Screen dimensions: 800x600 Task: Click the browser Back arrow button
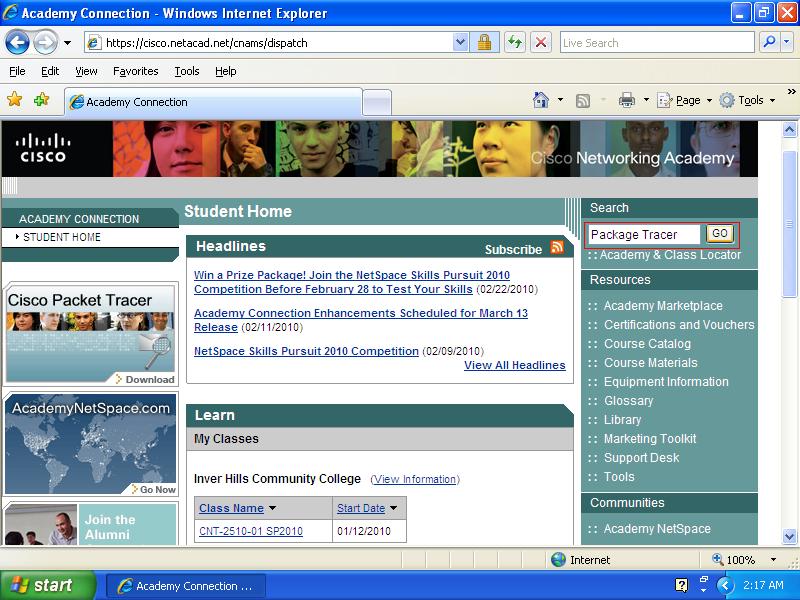17,42
